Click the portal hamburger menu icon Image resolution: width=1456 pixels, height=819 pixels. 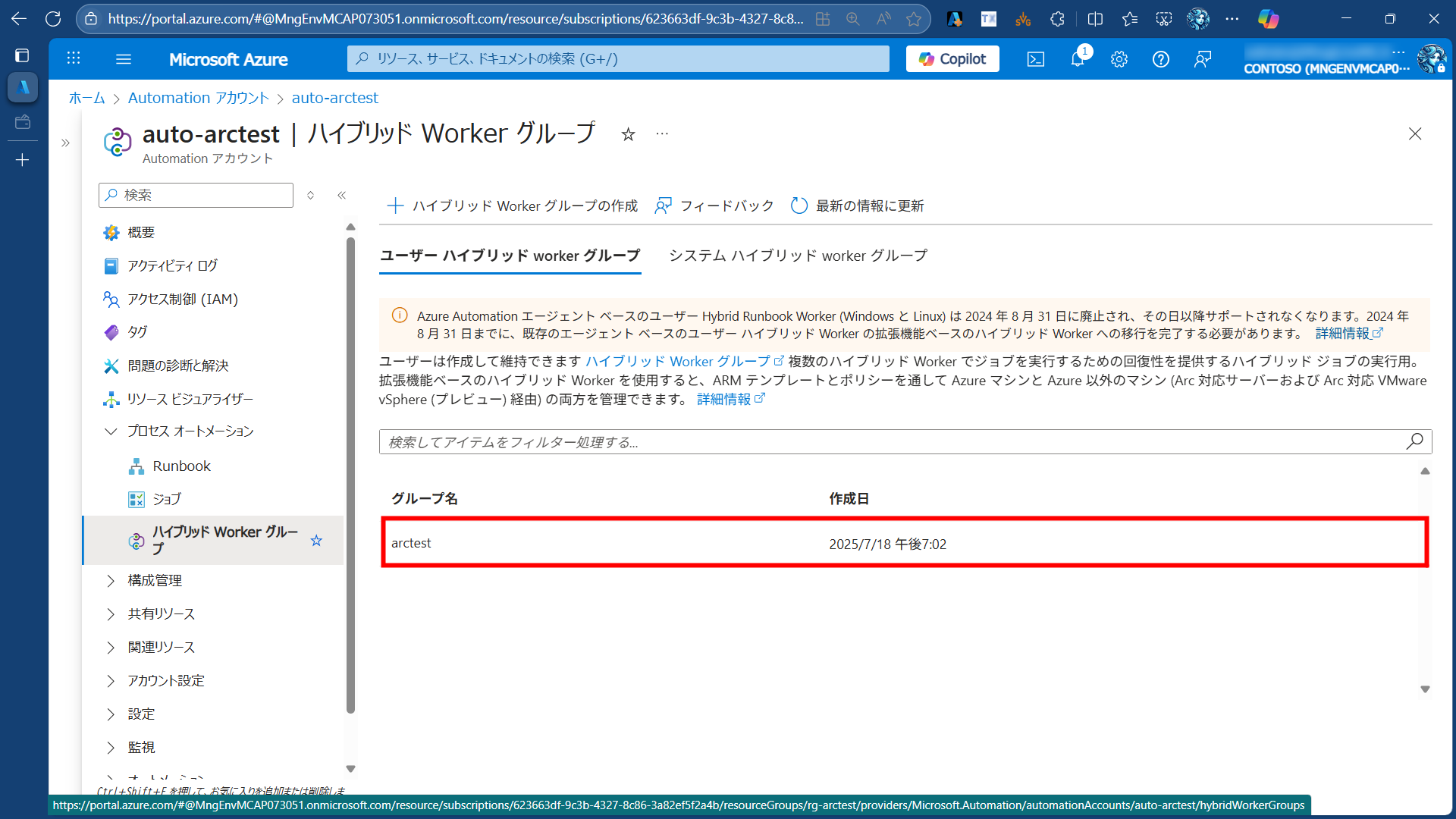pyautogui.click(x=124, y=58)
